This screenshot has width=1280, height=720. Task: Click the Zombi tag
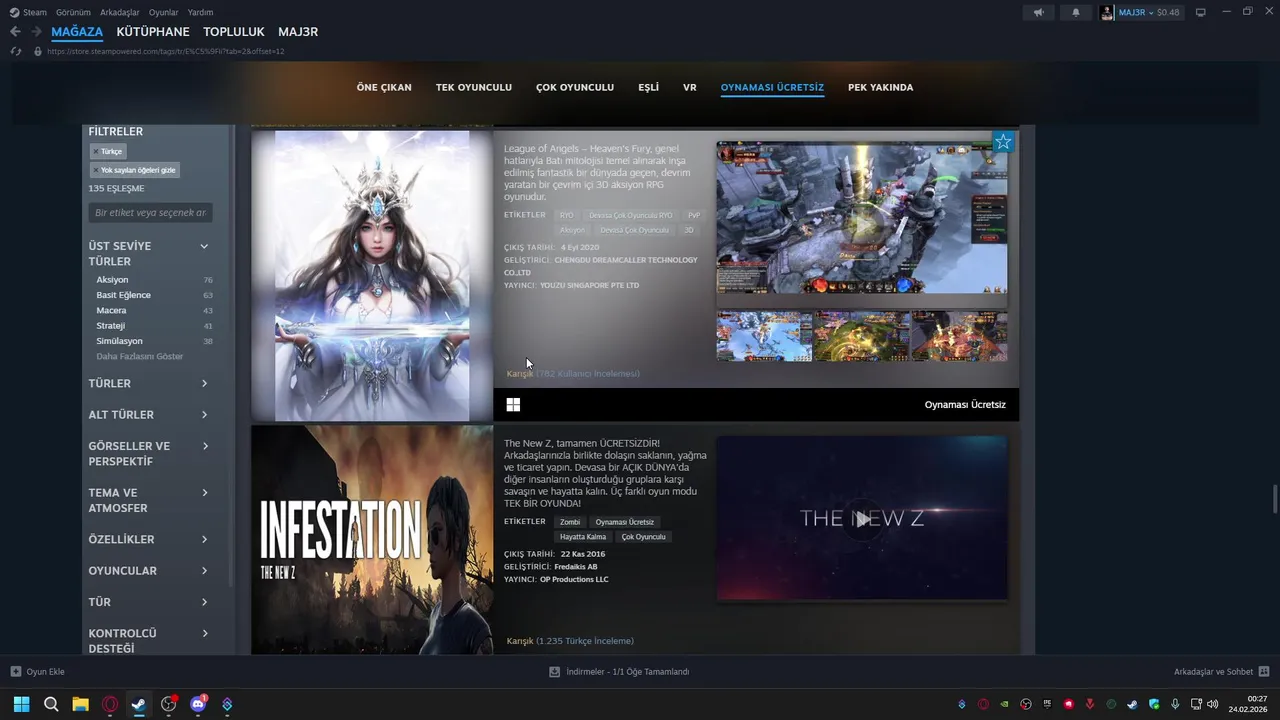tap(570, 522)
